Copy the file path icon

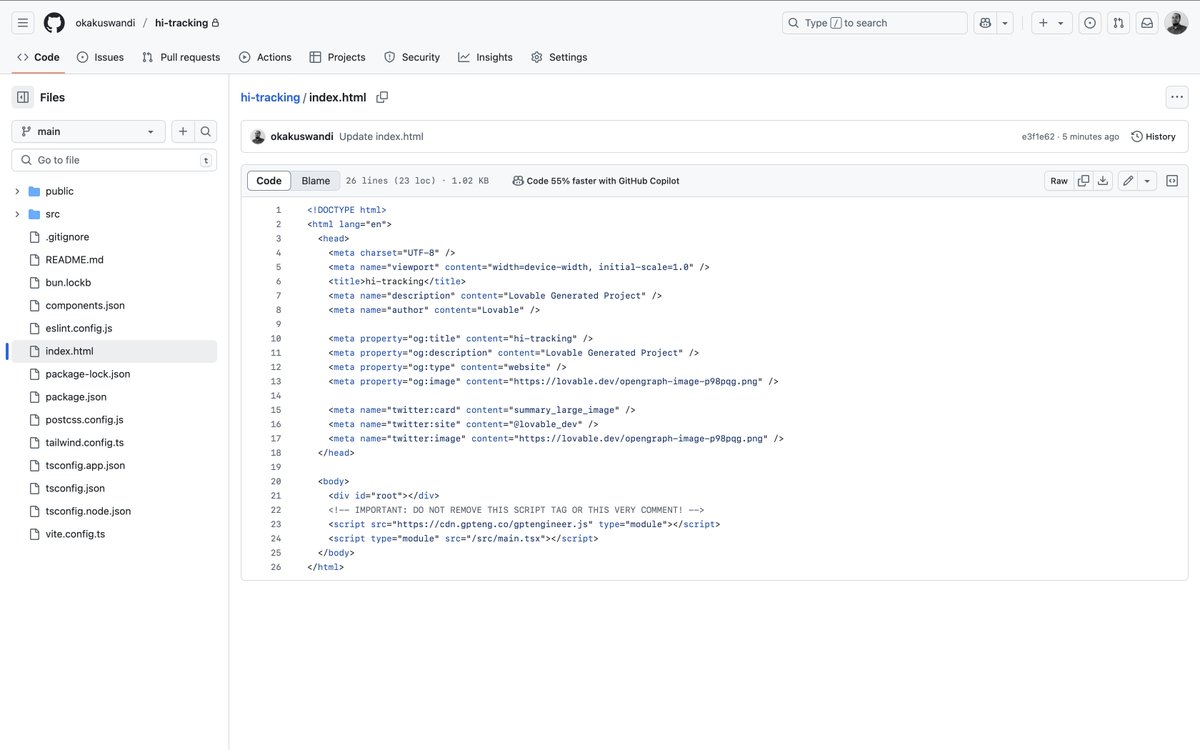[x=382, y=97]
